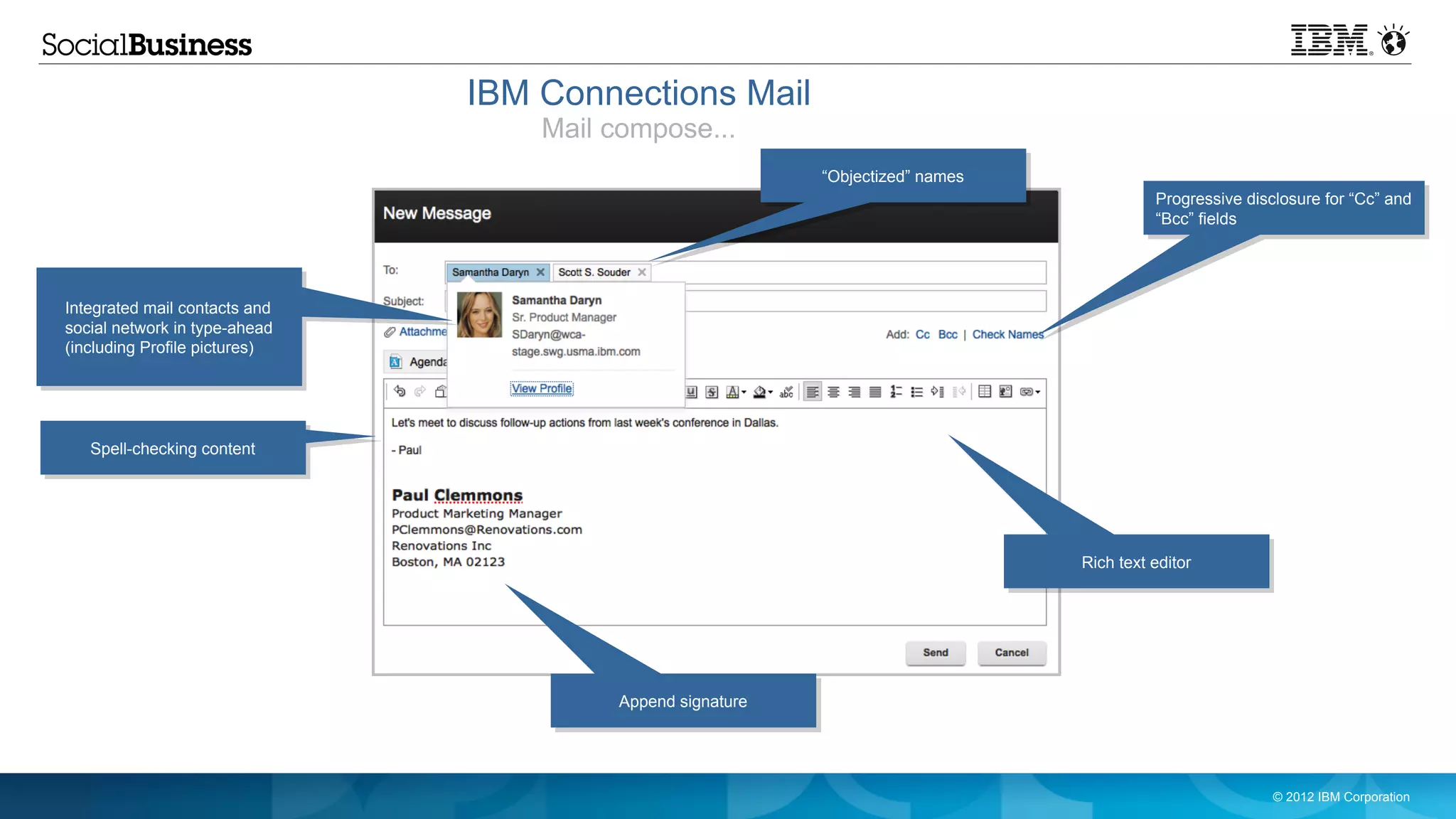Justify the message text

click(x=875, y=392)
